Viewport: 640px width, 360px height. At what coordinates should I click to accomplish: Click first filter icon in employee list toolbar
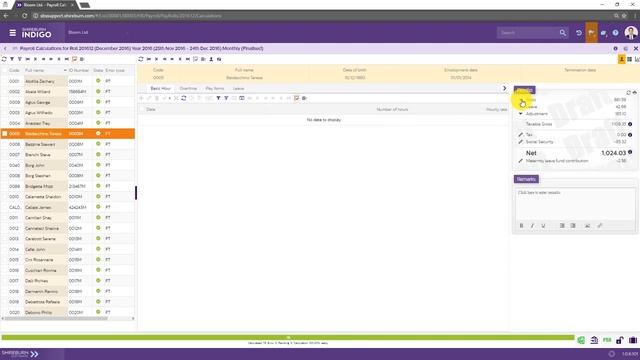click(12, 59)
